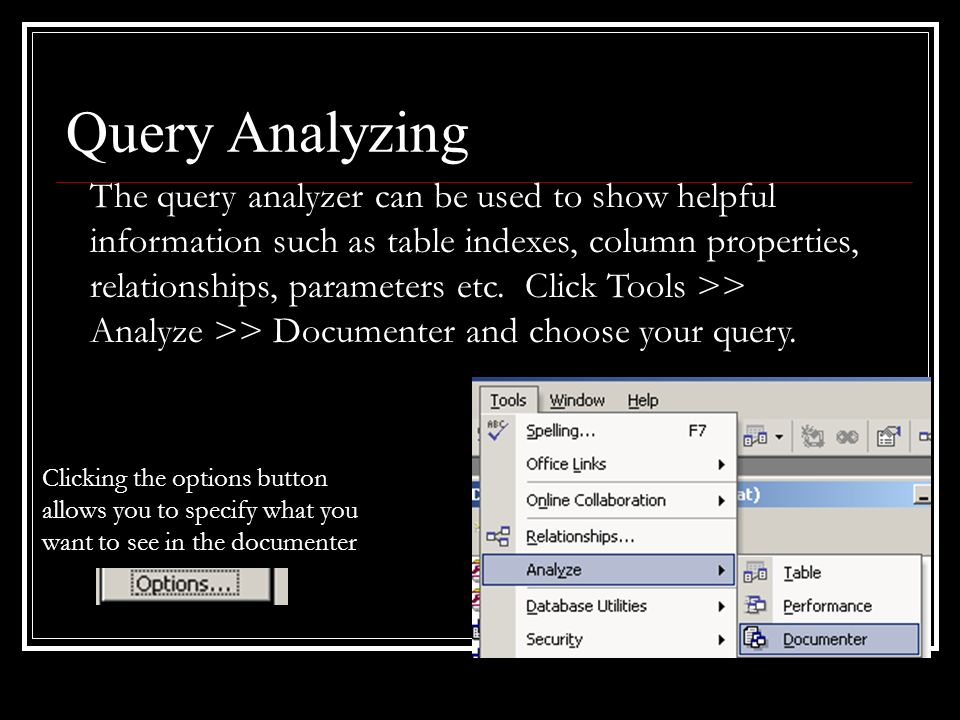The image size is (960, 720).
Task: Select Relationships... menu entry
Action: coord(609,536)
